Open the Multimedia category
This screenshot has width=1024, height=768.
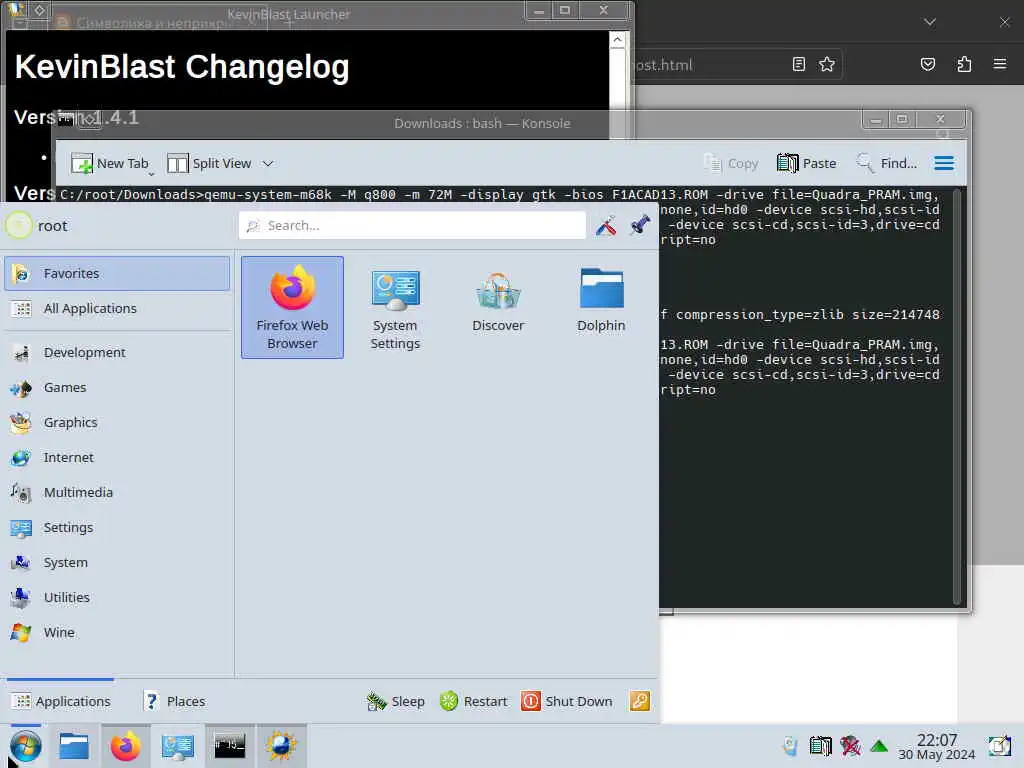(118, 492)
